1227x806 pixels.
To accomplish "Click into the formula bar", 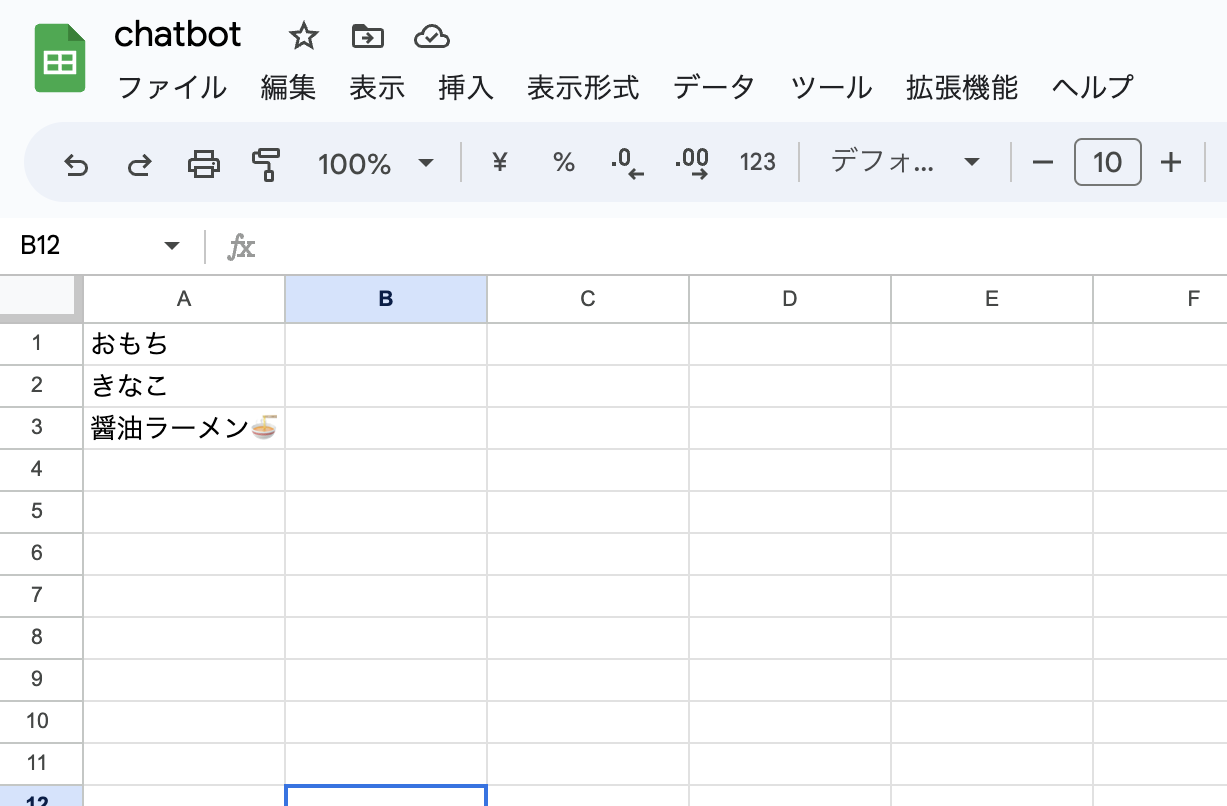I will pos(740,246).
